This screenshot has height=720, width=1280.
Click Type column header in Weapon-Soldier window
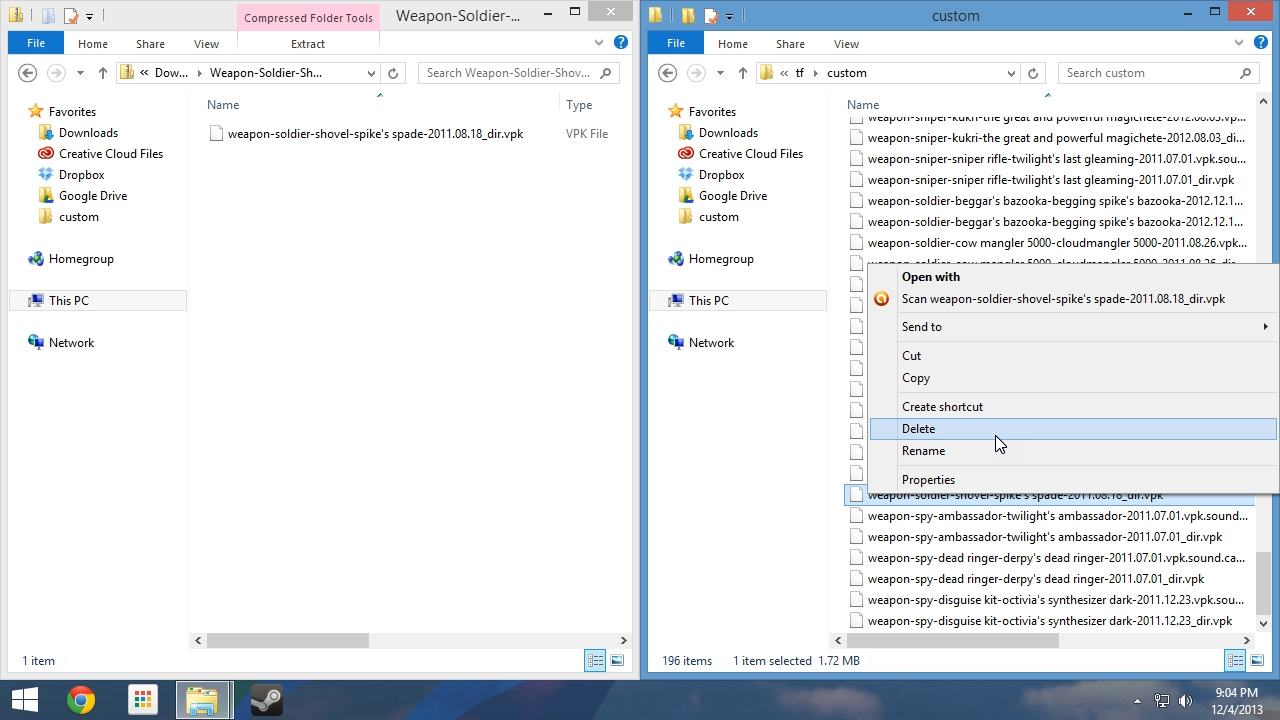[579, 105]
